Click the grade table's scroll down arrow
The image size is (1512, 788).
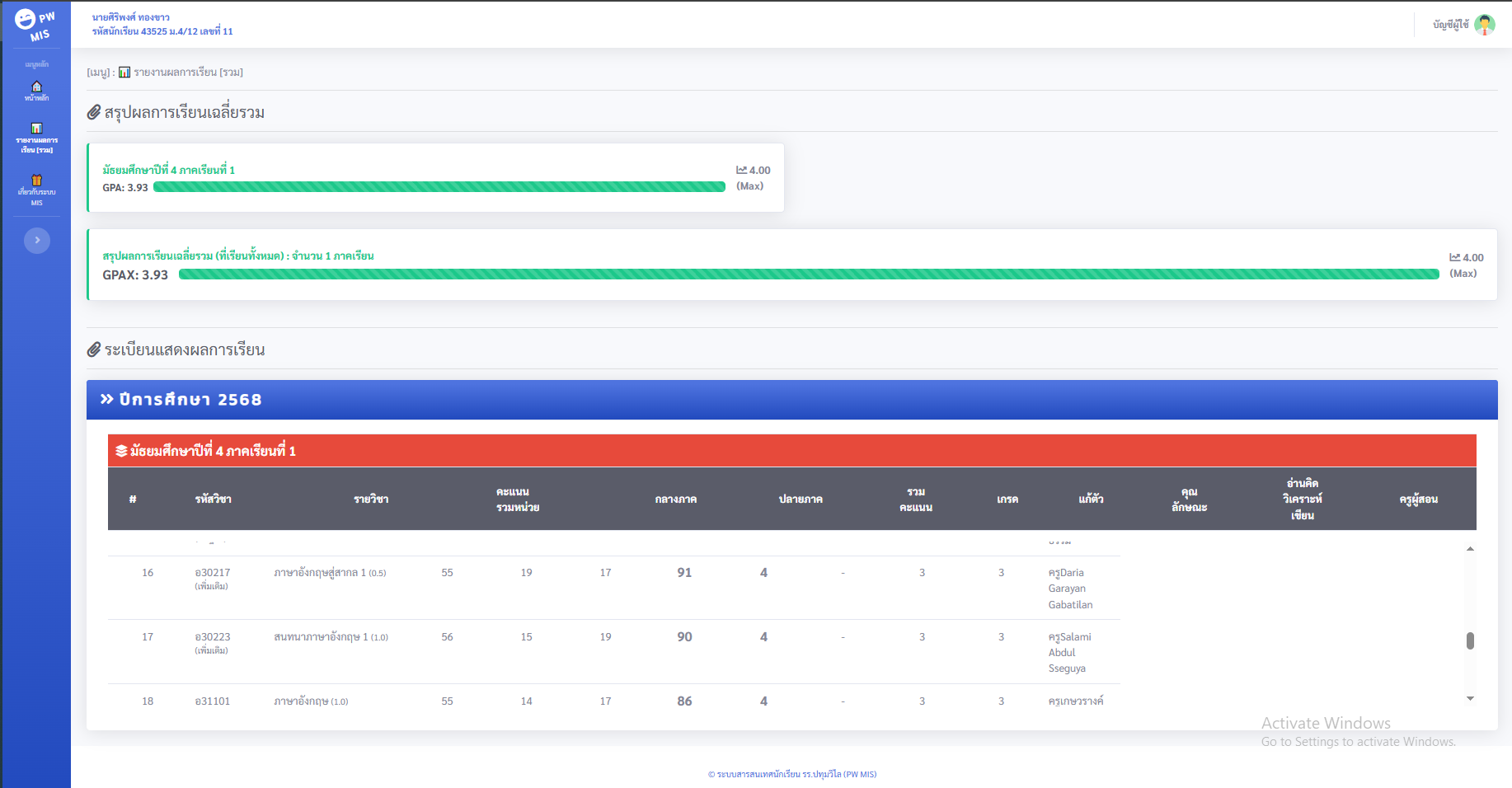click(1470, 699)
